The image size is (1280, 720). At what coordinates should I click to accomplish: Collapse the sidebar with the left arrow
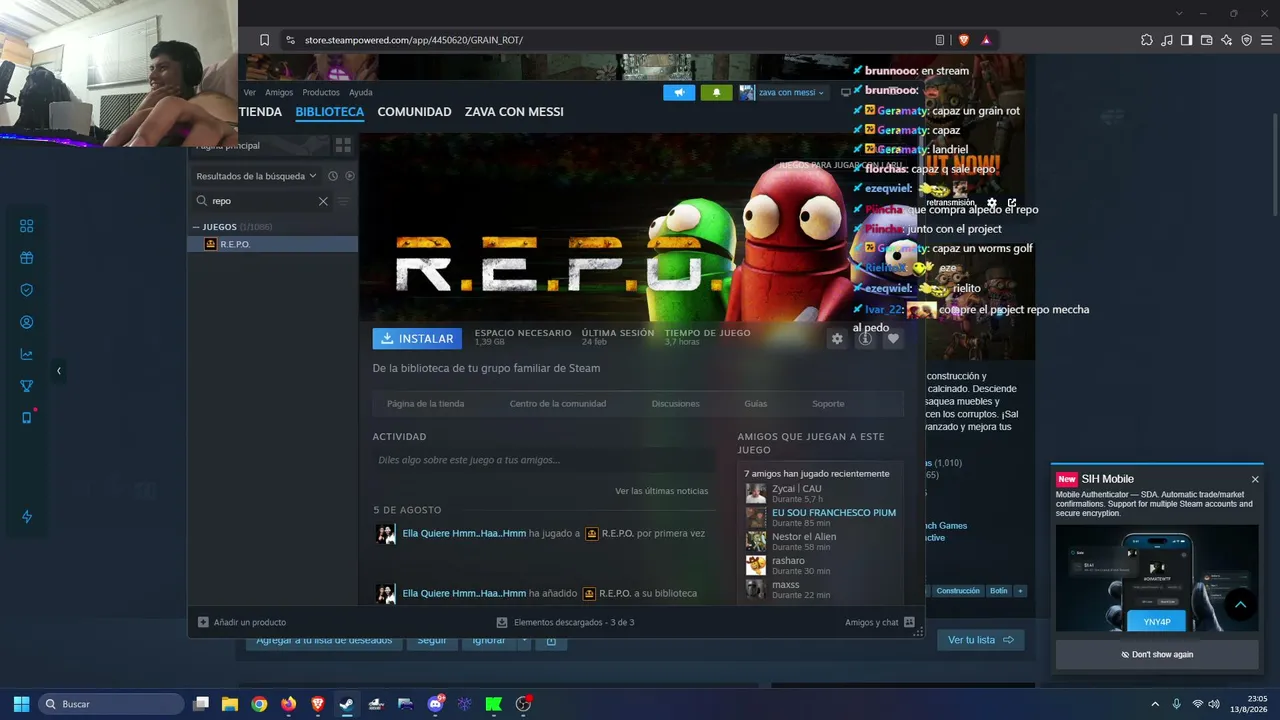click(x=58, y=371)
